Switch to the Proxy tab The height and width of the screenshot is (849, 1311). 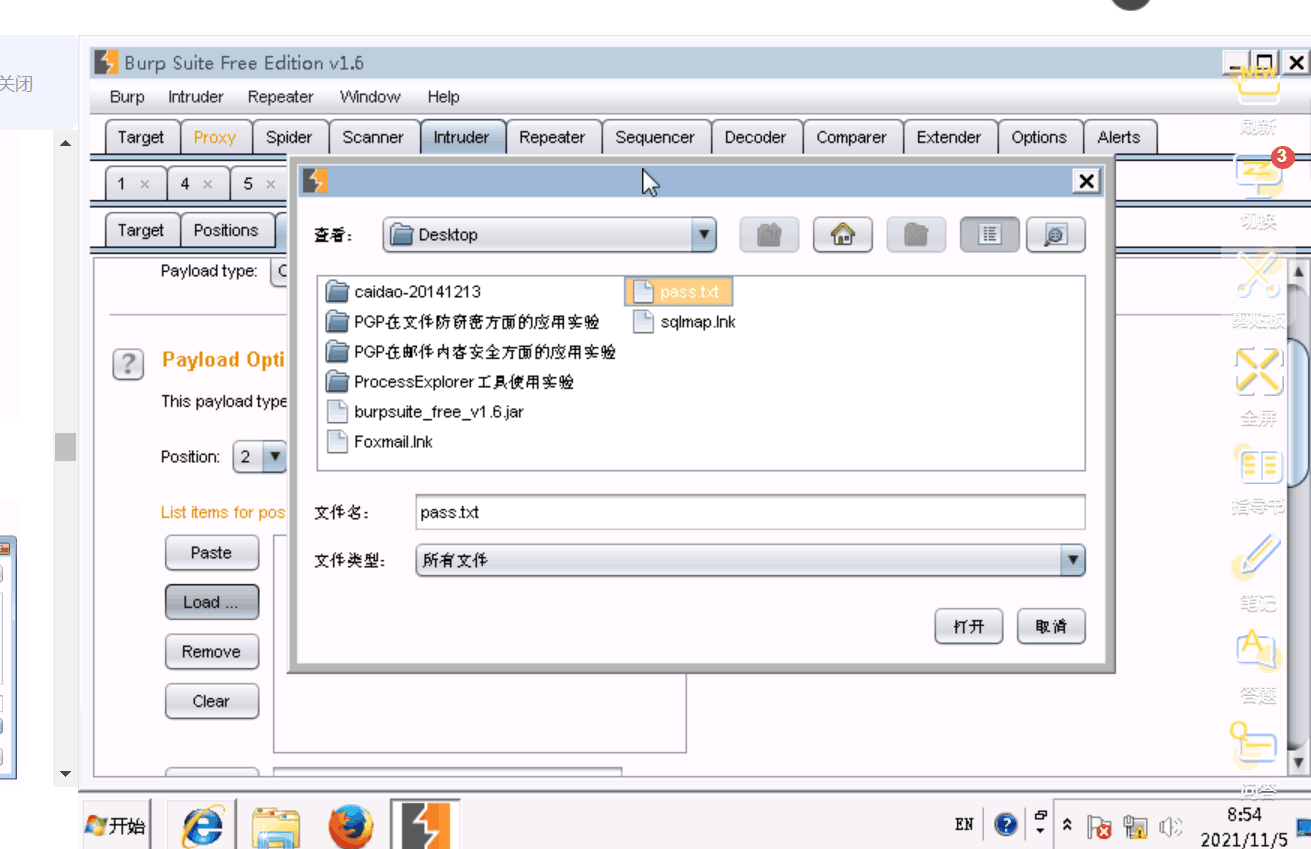coord(215,138)
